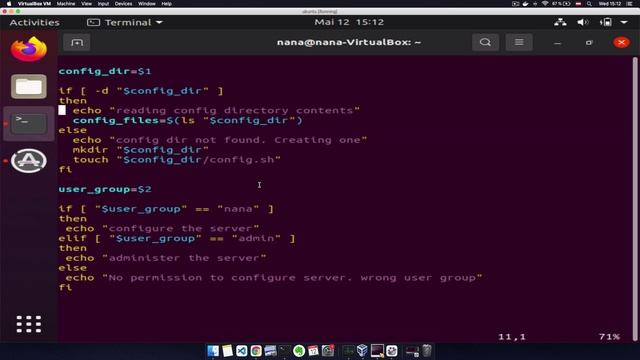The width and height of the screenshot is (640, 360).
Task: Open the View menu in VirtualBox
Action: click(x=87, y=4)
